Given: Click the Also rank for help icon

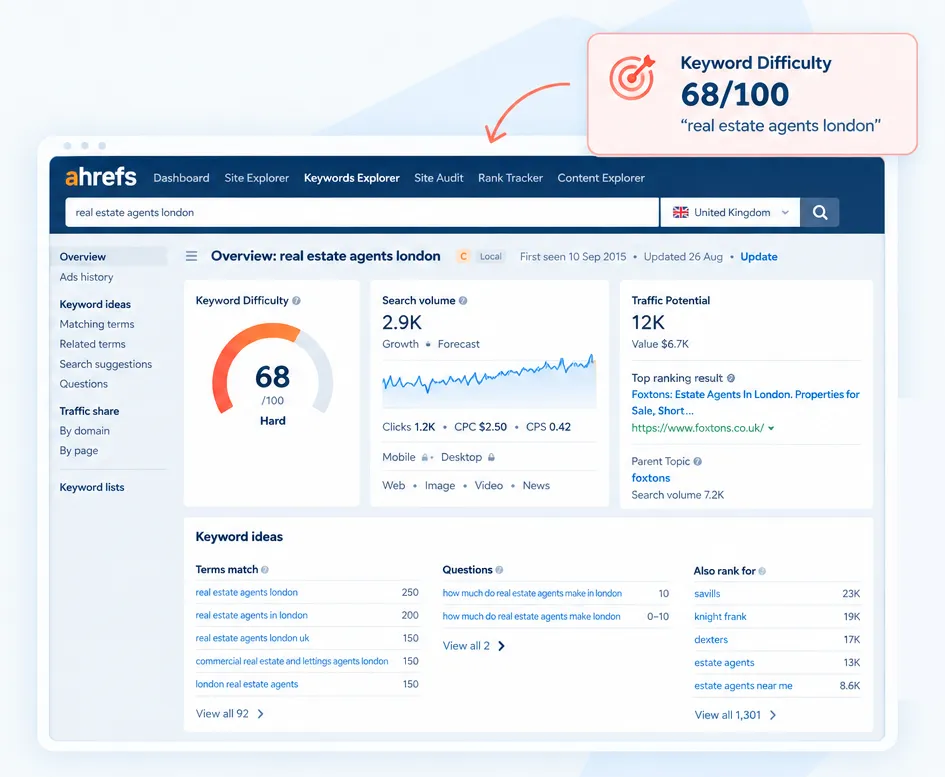Looking at the screenshot, I should 762,571.
